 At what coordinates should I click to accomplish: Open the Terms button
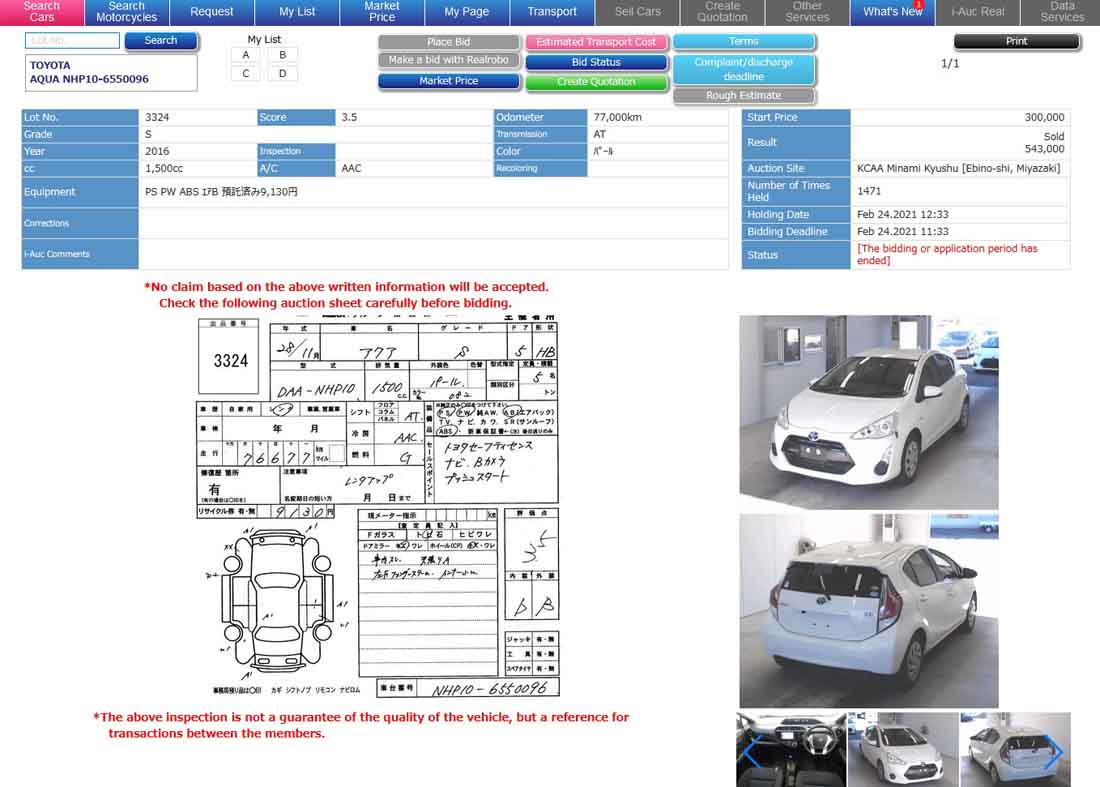pos(744,42)
